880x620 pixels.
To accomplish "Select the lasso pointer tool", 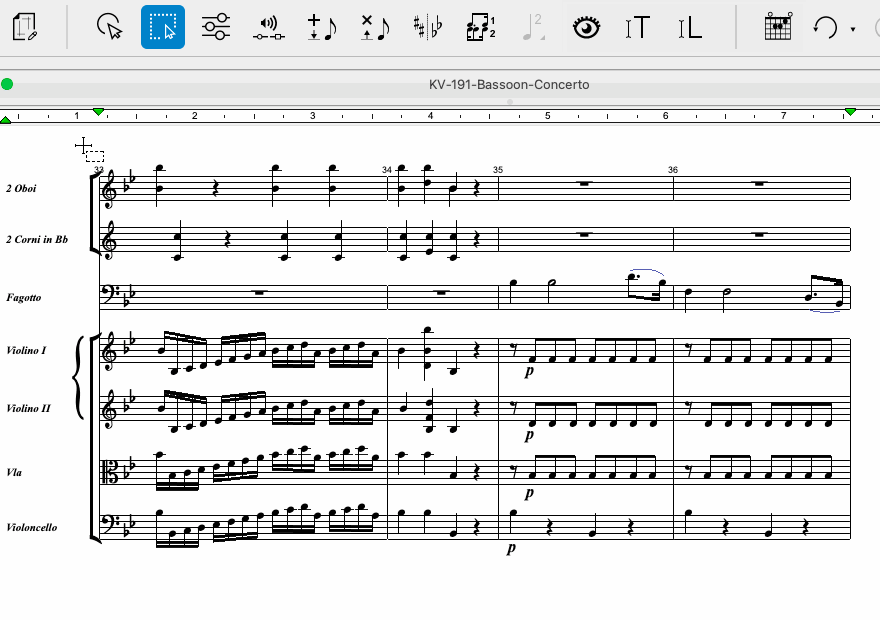I will click(109, 27).
